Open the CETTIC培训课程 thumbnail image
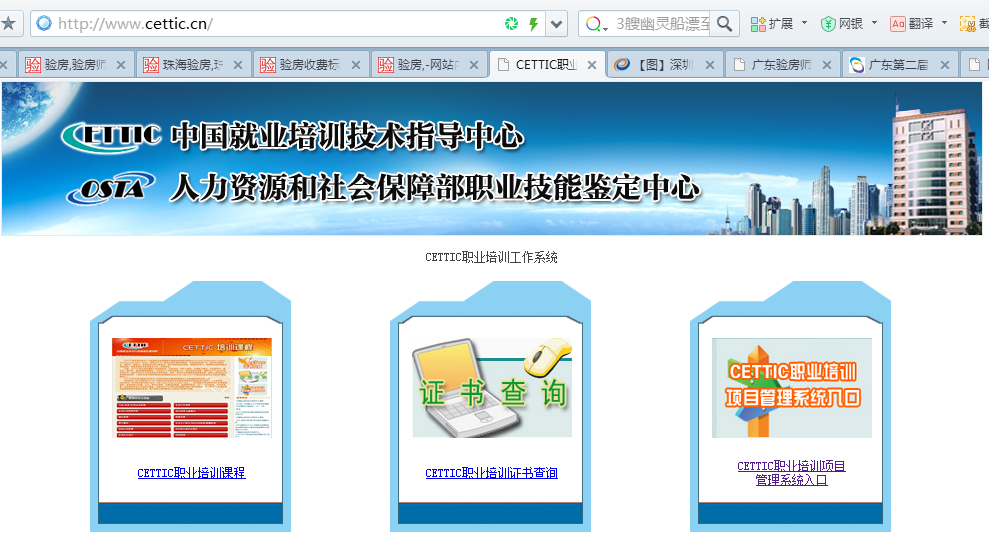989x540 pixels. 192,388
